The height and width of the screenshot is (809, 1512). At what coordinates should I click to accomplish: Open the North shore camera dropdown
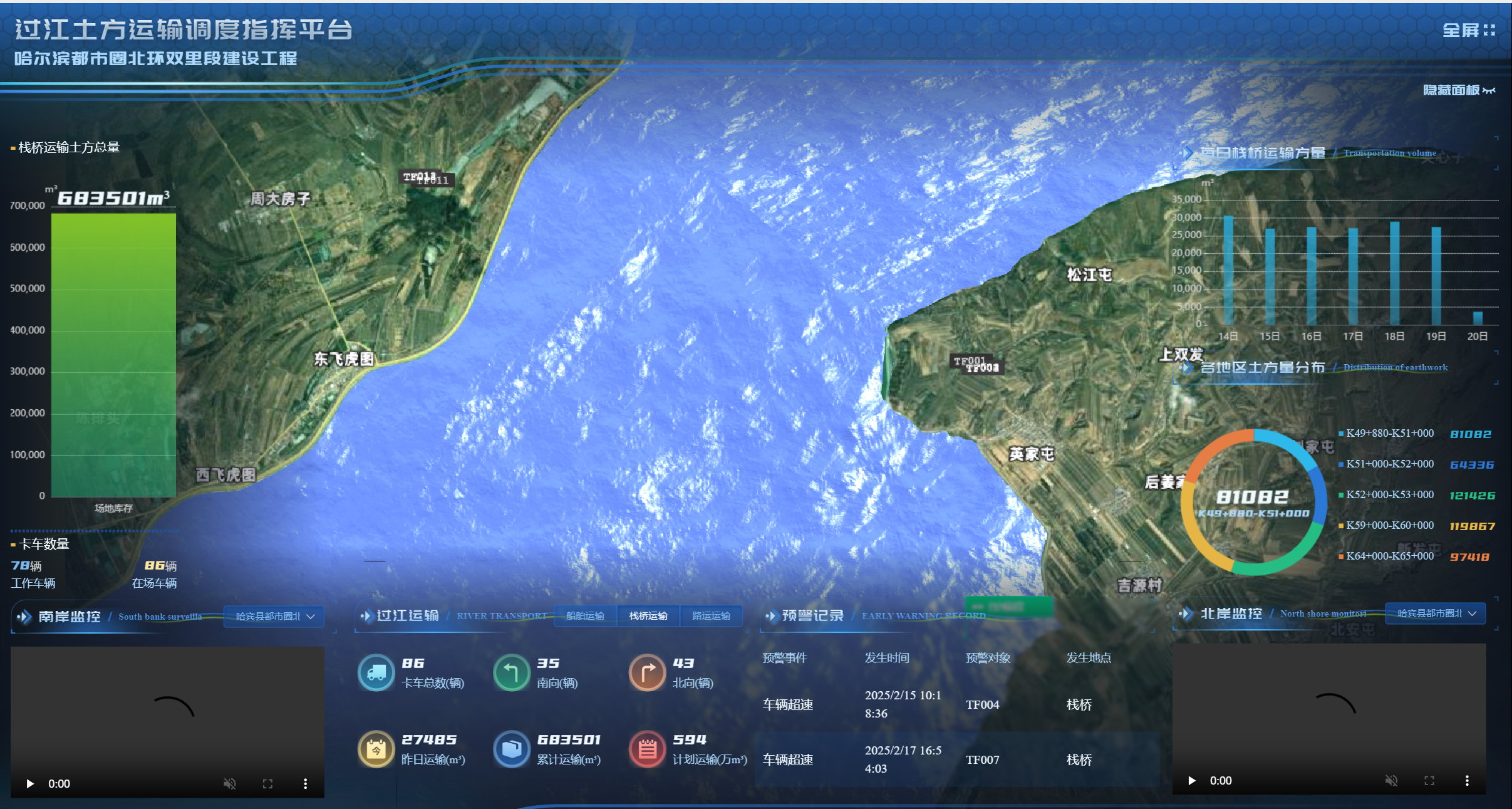(1436, 613)
